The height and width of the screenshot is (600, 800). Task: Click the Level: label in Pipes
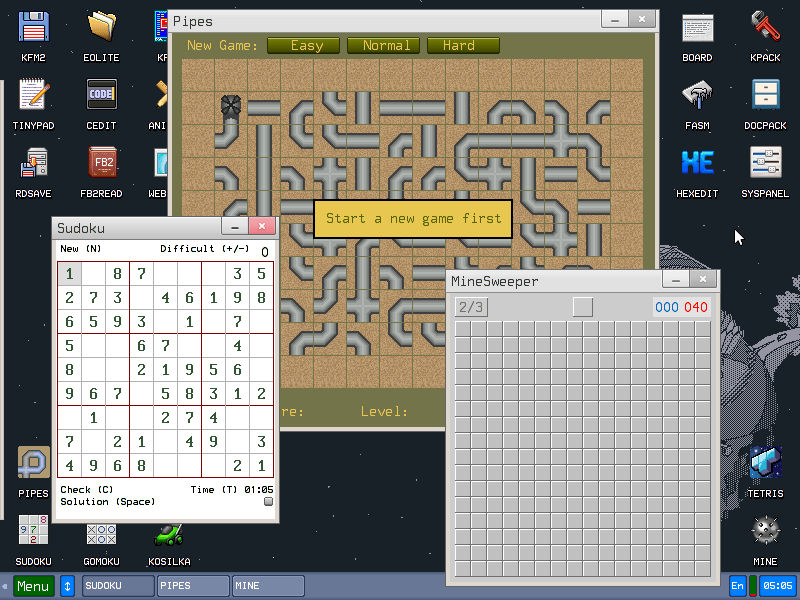point(384,412)
